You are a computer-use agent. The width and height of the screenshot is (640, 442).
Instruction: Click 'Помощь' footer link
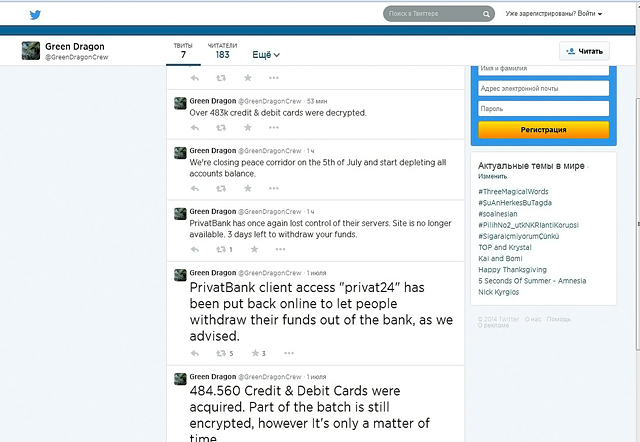[x=558, y=319]
